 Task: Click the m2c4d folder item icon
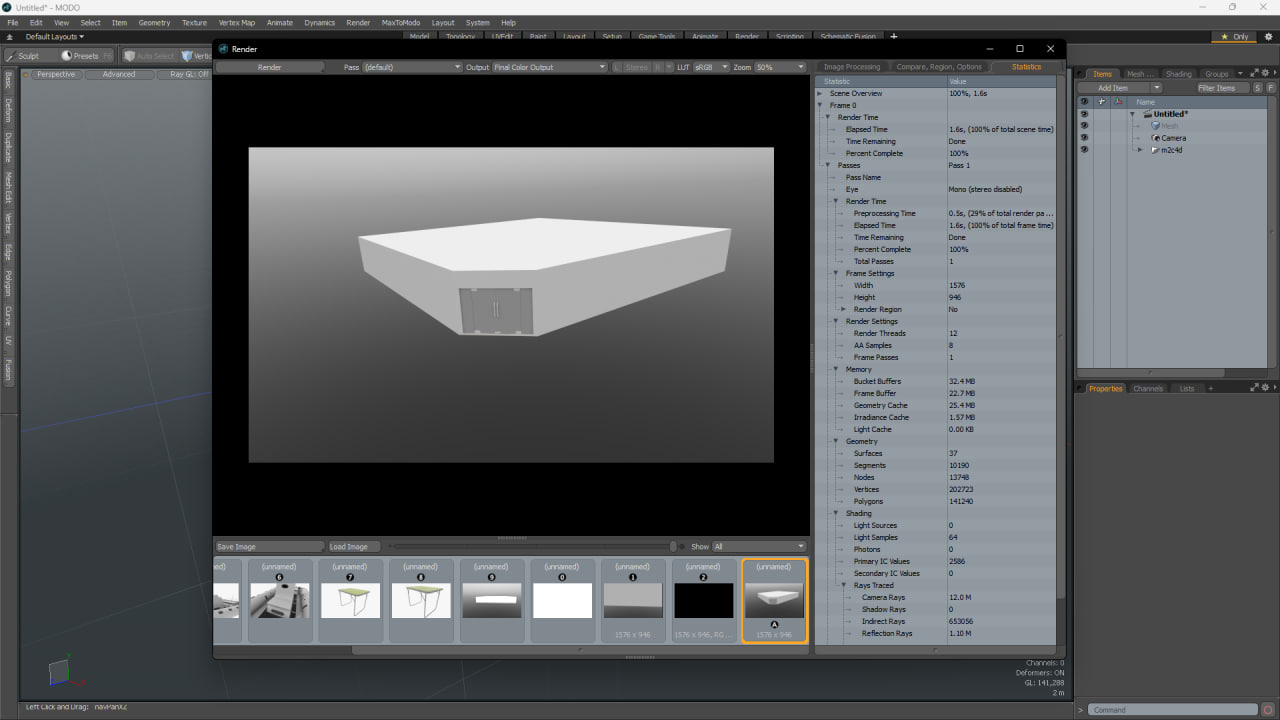pos(1155,150)
